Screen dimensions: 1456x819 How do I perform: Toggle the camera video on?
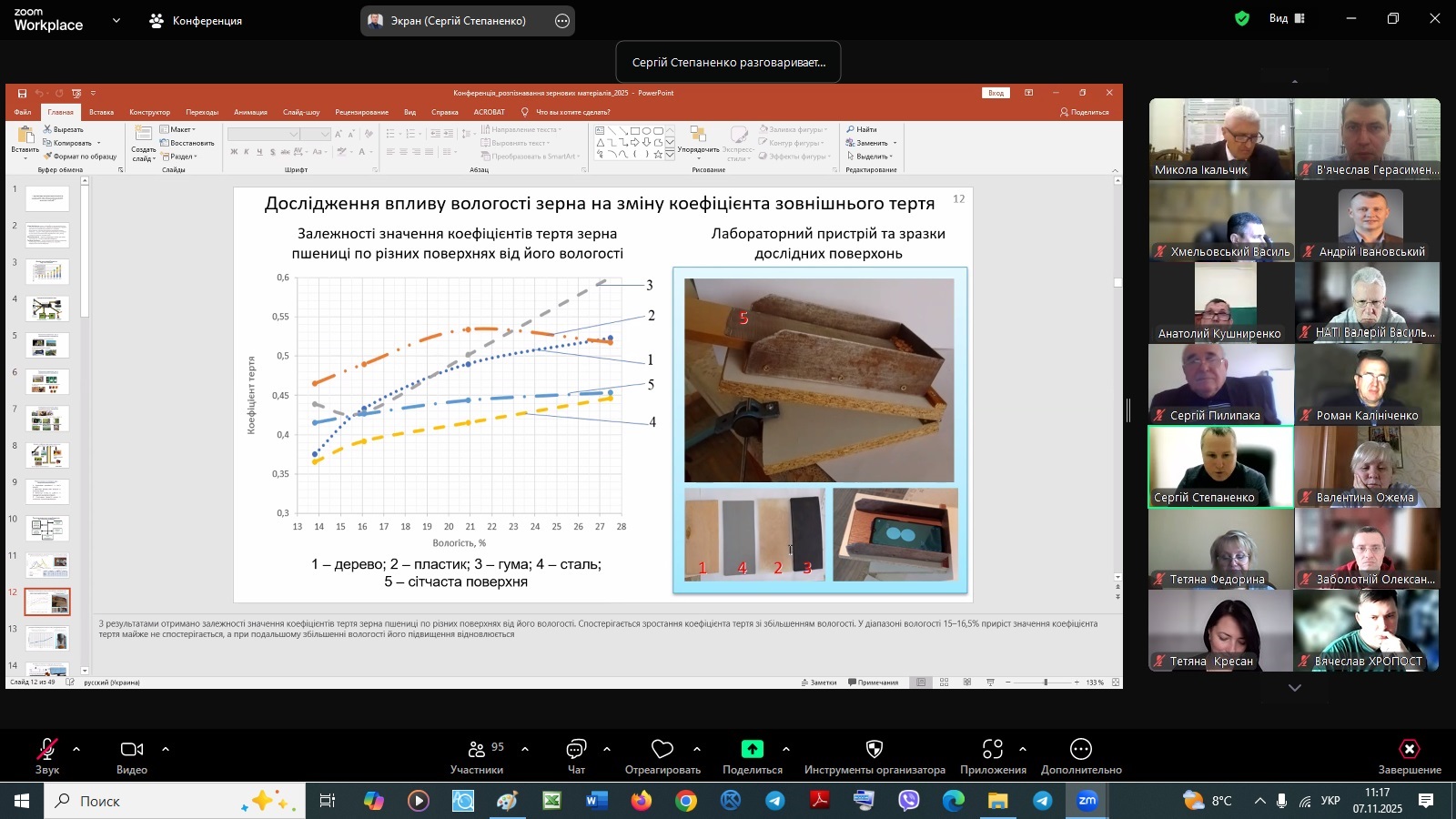[132, 749]
